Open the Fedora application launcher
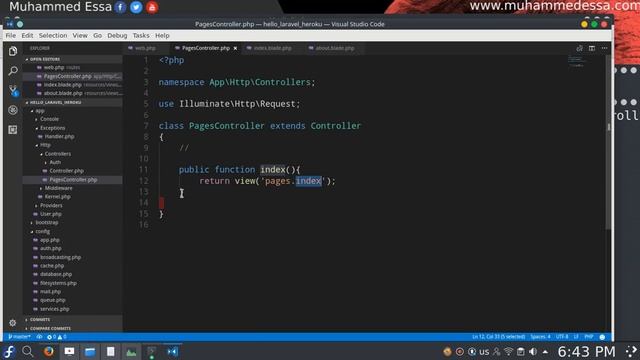Viewport: 640px width, 360px height. (x=9, y=351)
